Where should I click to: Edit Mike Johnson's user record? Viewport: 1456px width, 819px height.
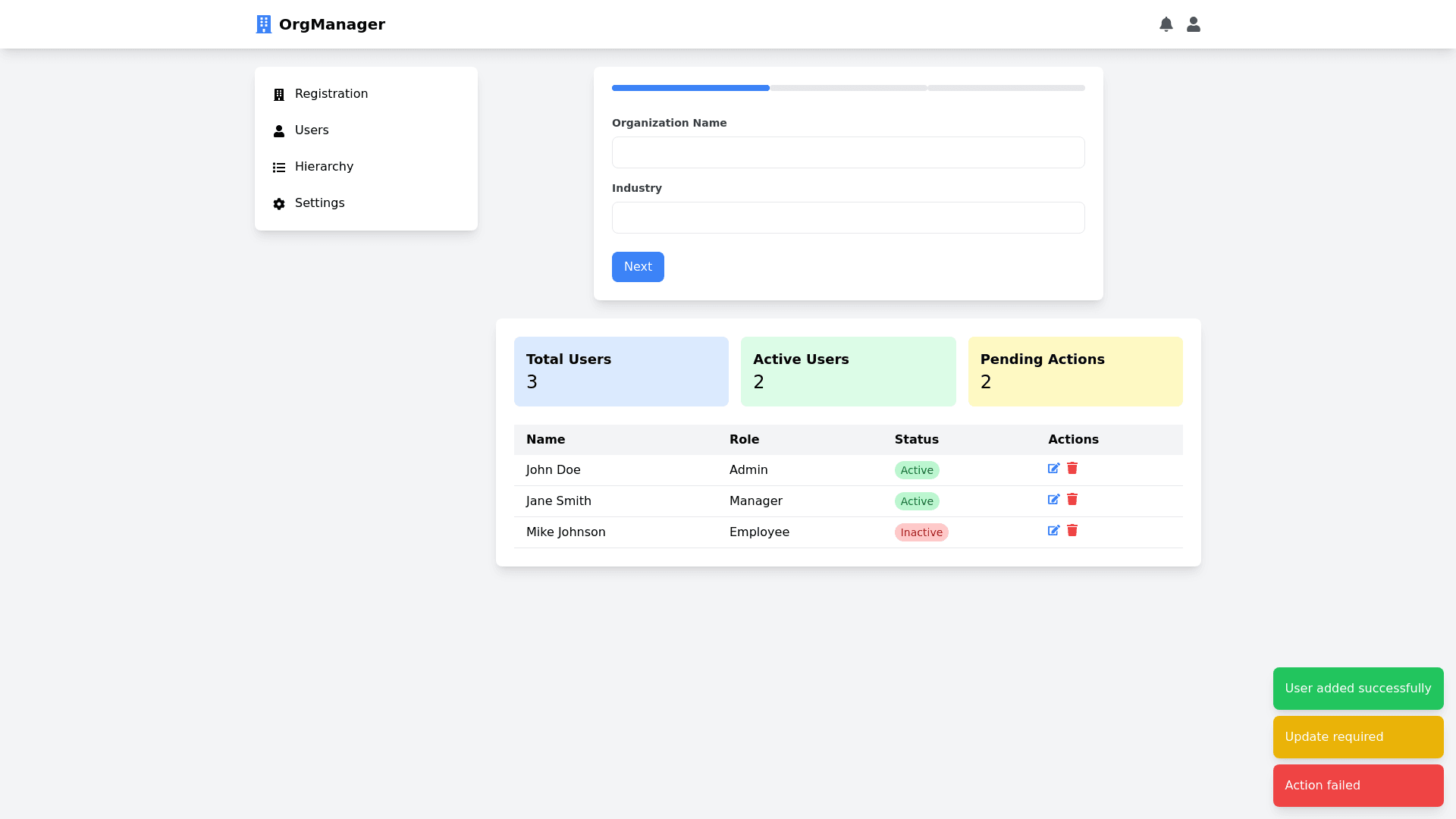click(x=1053, y=531)
